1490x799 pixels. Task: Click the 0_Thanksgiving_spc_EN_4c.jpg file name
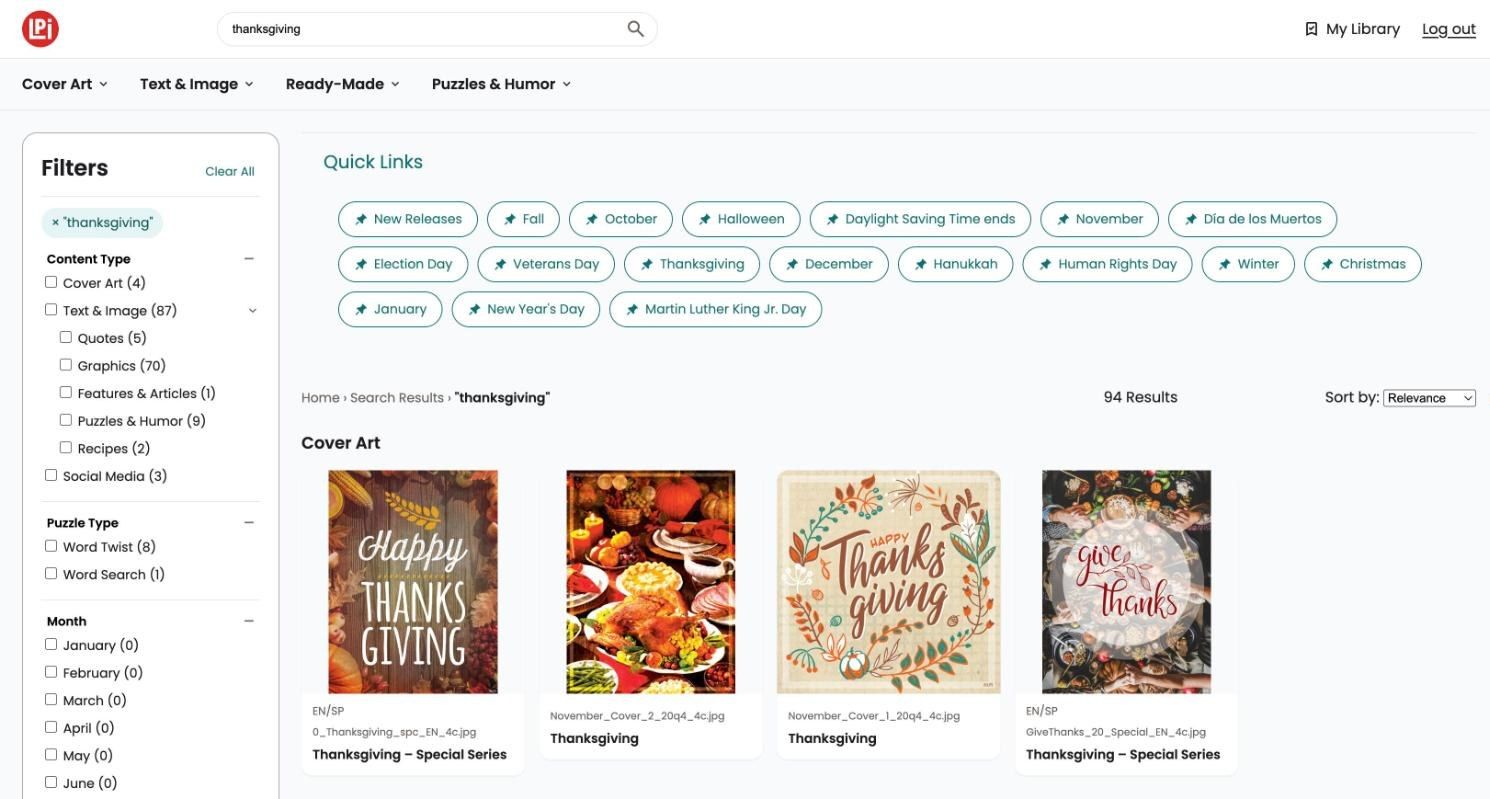[394, 732]
